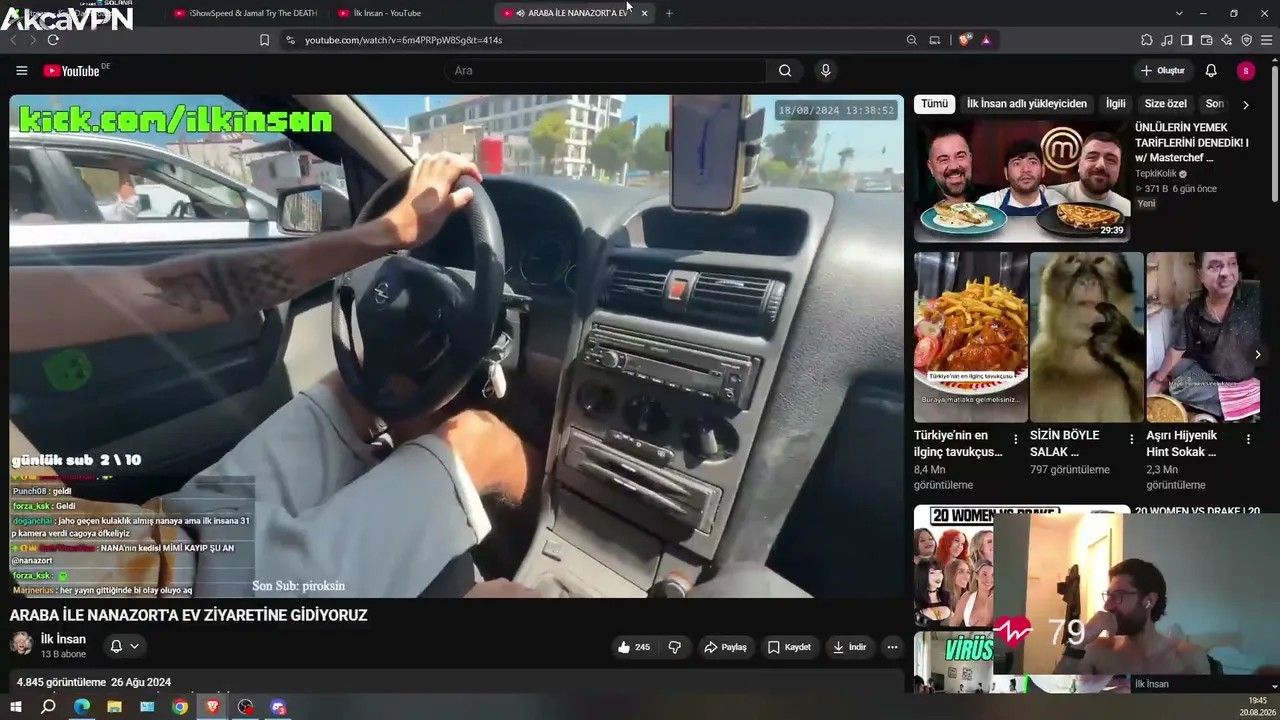The width and height of the screenshot is (1280, 720).
Task: Open the Masterchef video thumbnail
Action: (1022, 182)
